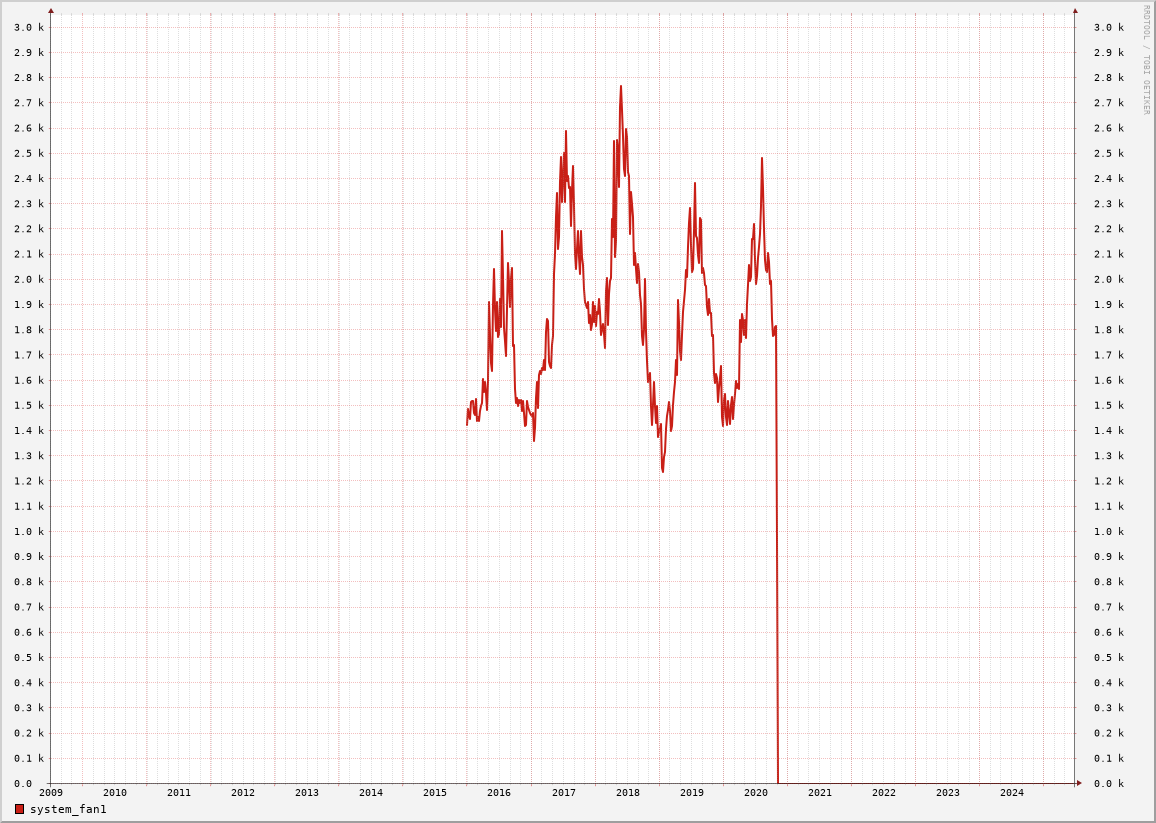Click the red arrow atop the right y-axis
The height and width of the screenshot is (823, 1156).
[x=1075, y=11]
